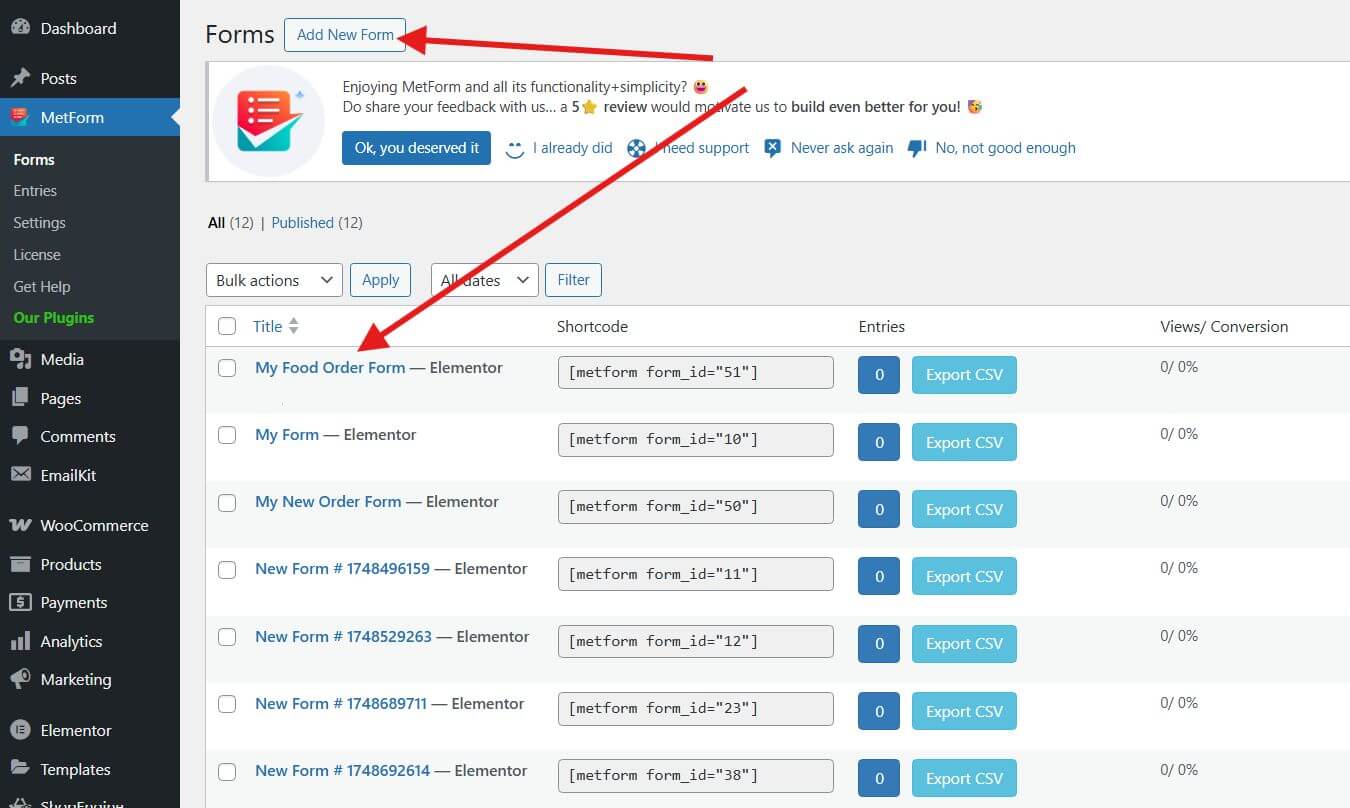The height and width of the screenshot is (808, 1350).
Task: Export CSV for My Food Order Form
Action: click(964, 375)
